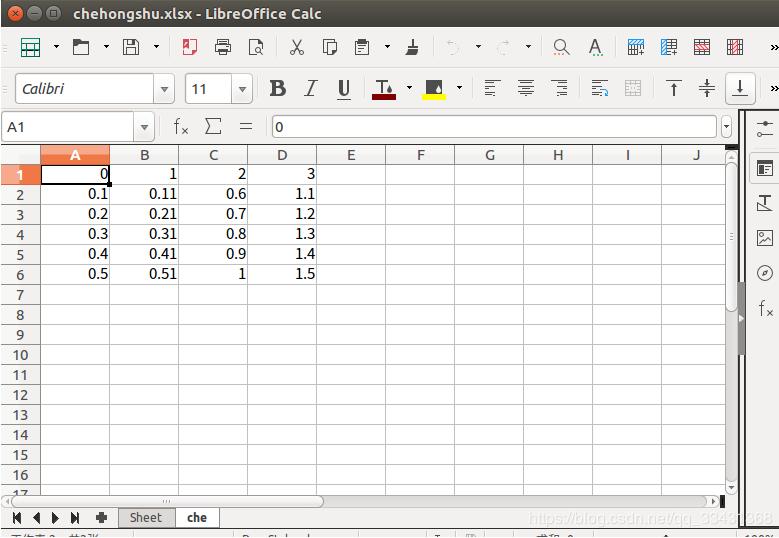Toggle Wrap Text icon
This screenshot has width=779, height=538.
coord(600,88)
